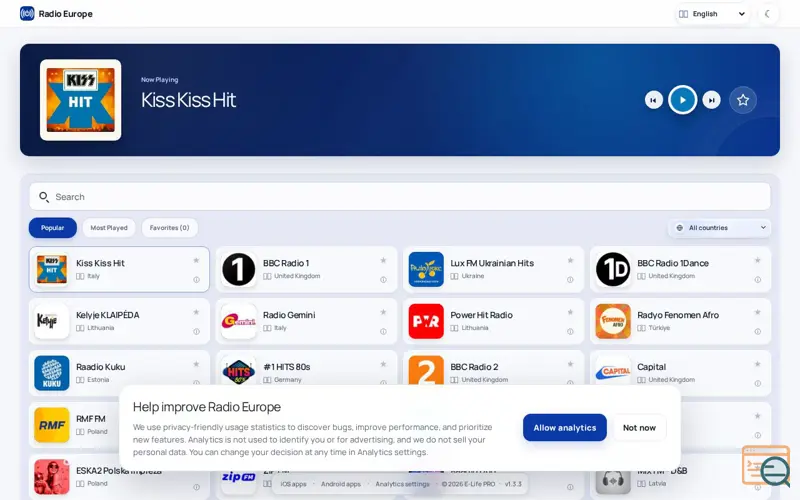
Task: Click the Radyo Fenomen Afro logo
Action: coord(613,321)
